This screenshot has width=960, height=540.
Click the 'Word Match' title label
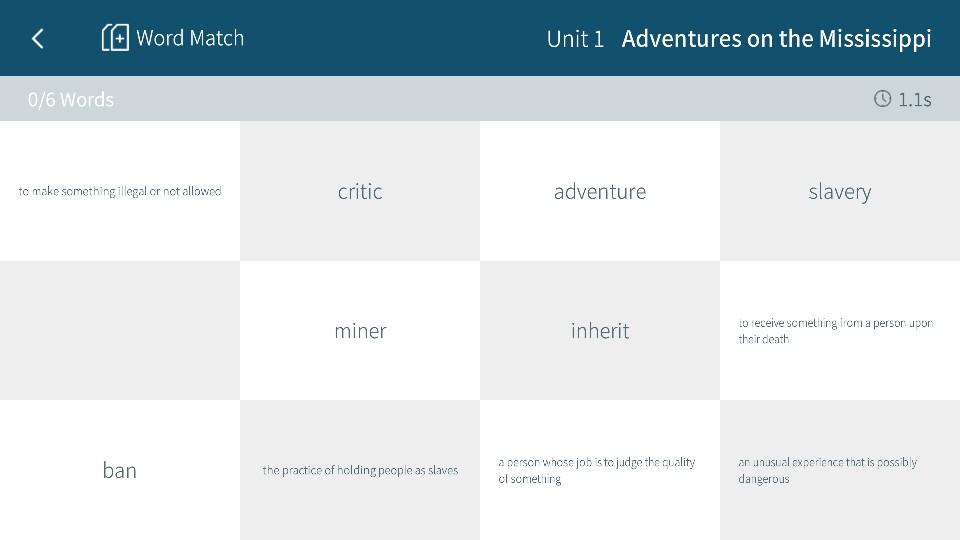tap(190, 38)
